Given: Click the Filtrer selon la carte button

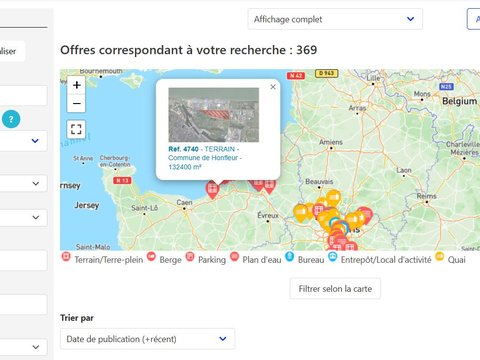Looking at the screenshot, I should coord(335,289).
